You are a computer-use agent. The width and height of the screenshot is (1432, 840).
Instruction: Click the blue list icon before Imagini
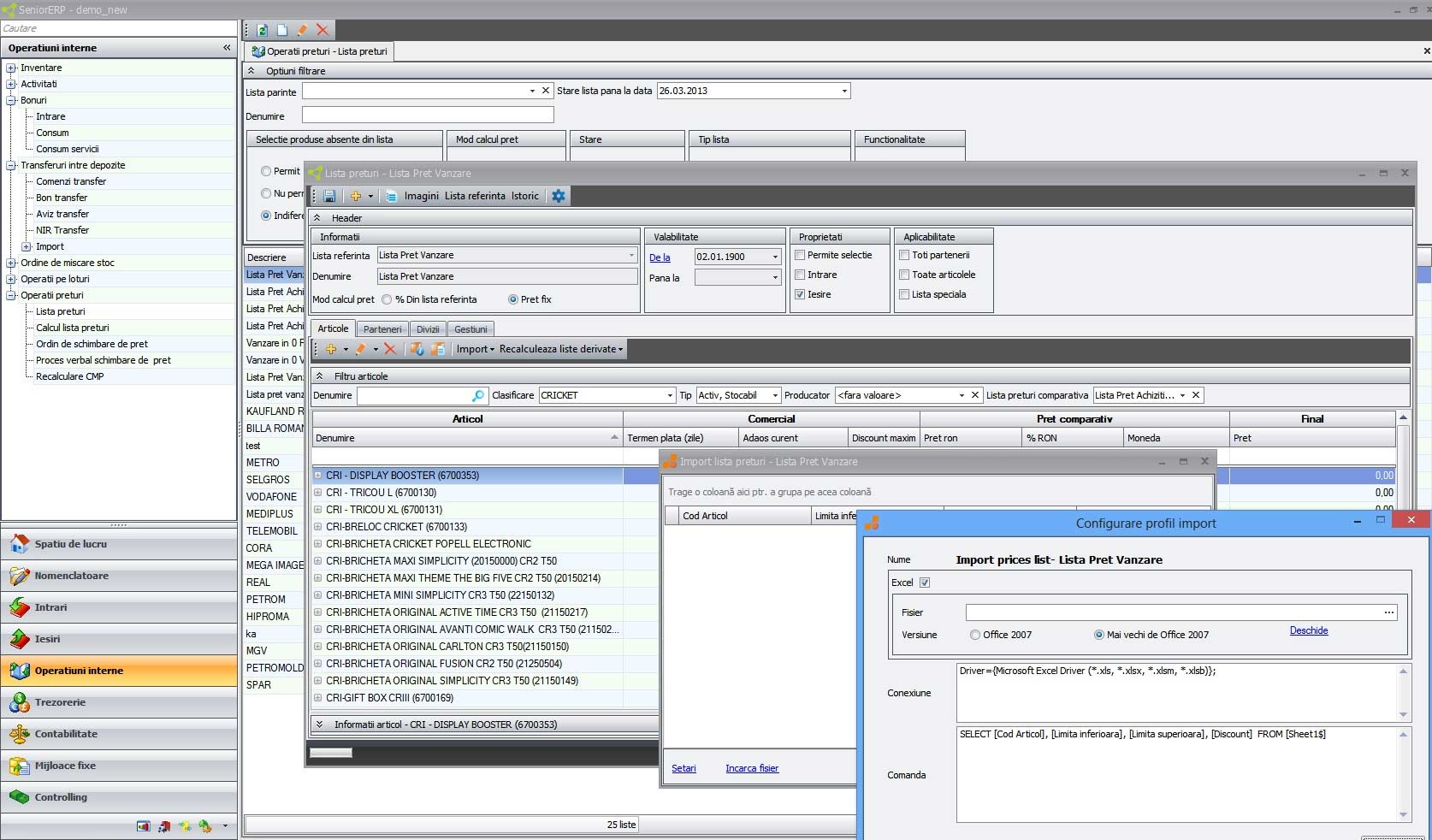pos(391,196)
